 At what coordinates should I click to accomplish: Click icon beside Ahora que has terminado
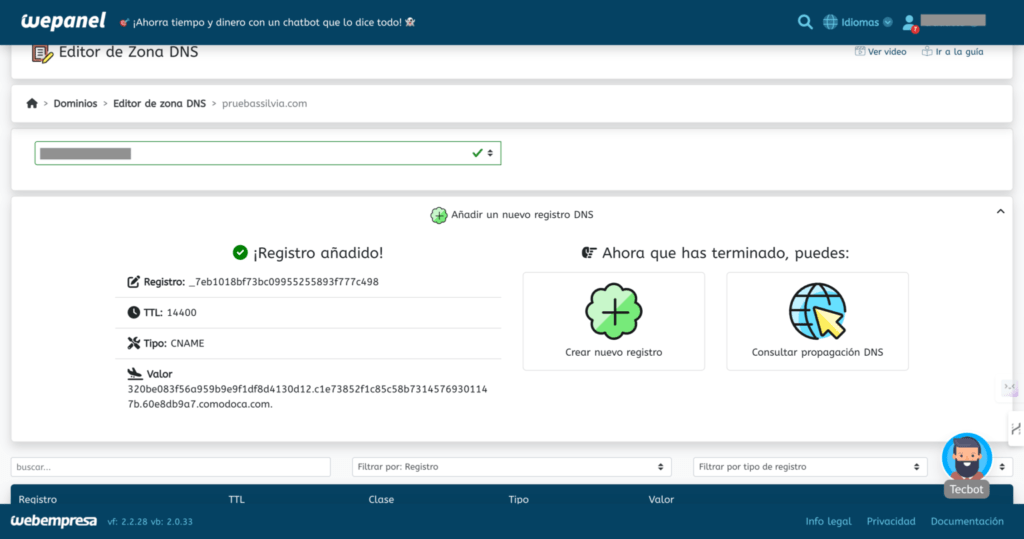click(589, 253)
